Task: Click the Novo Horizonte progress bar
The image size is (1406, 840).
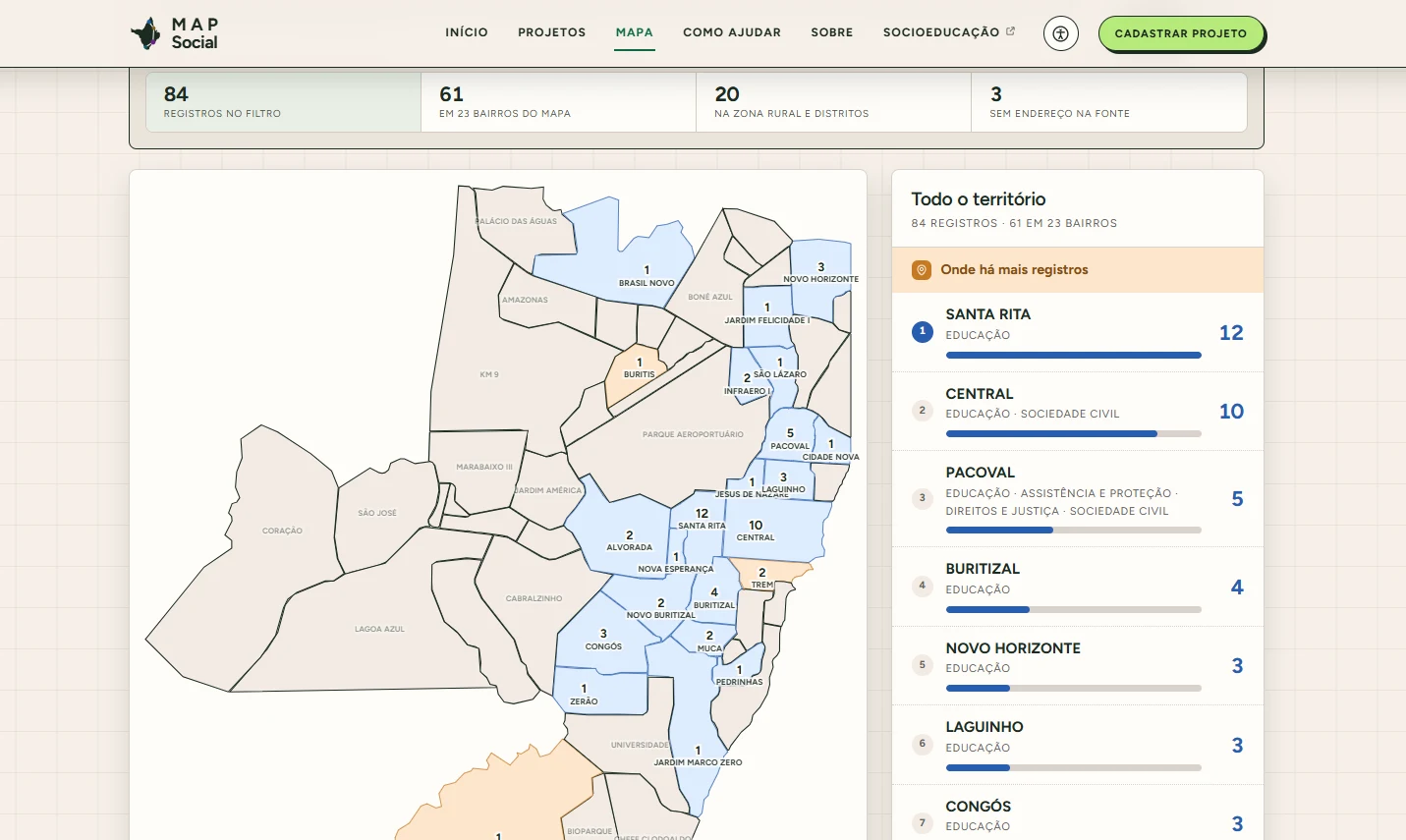Action: [1073, 688]
